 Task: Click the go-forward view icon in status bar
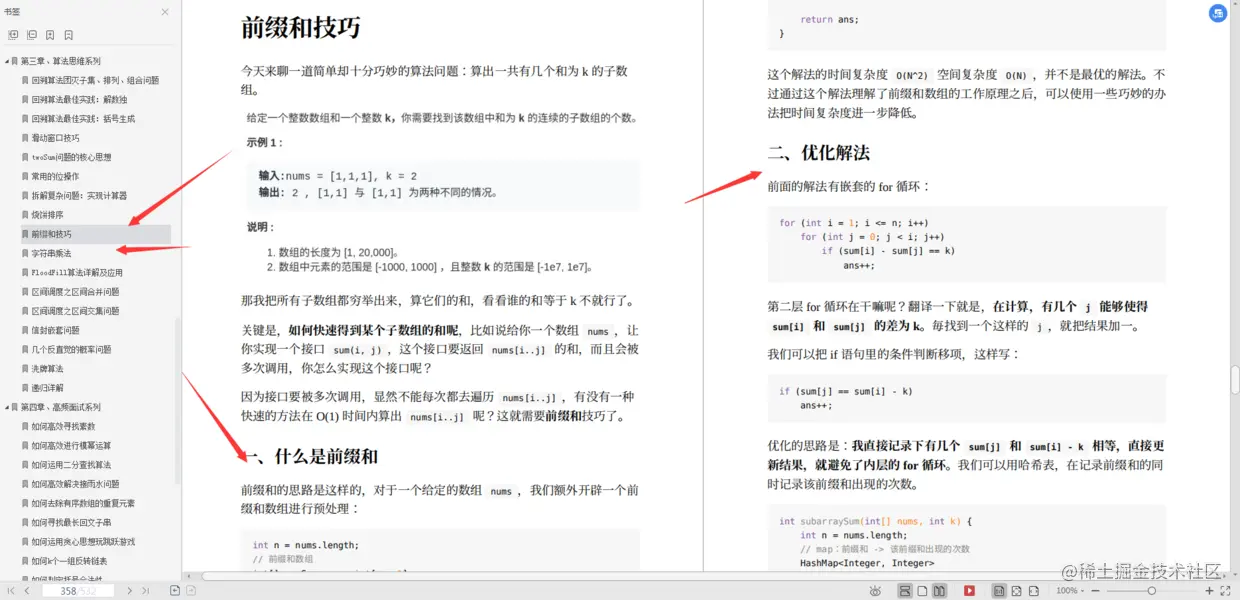tap(191, 591)
